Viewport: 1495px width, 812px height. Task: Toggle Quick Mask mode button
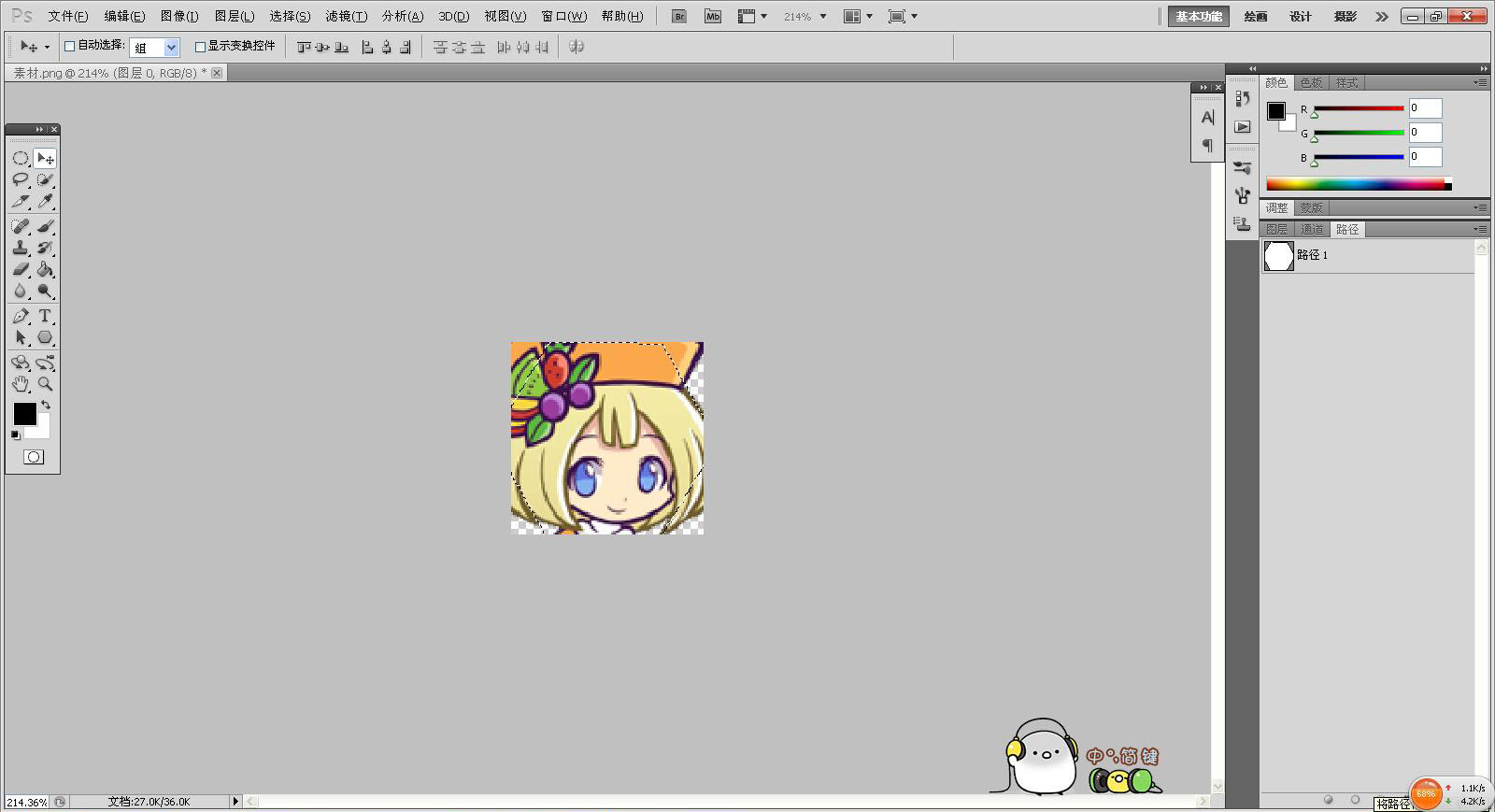(x=34, y=457)
